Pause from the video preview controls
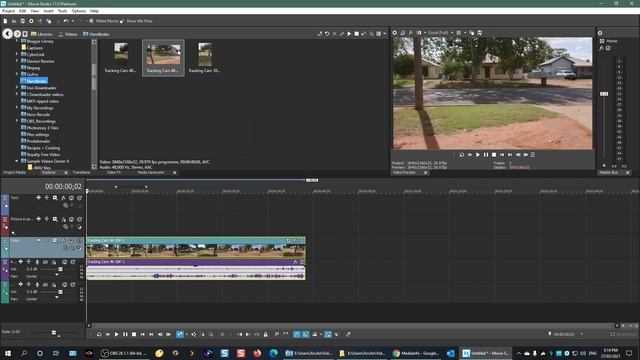 click(486, 155)
